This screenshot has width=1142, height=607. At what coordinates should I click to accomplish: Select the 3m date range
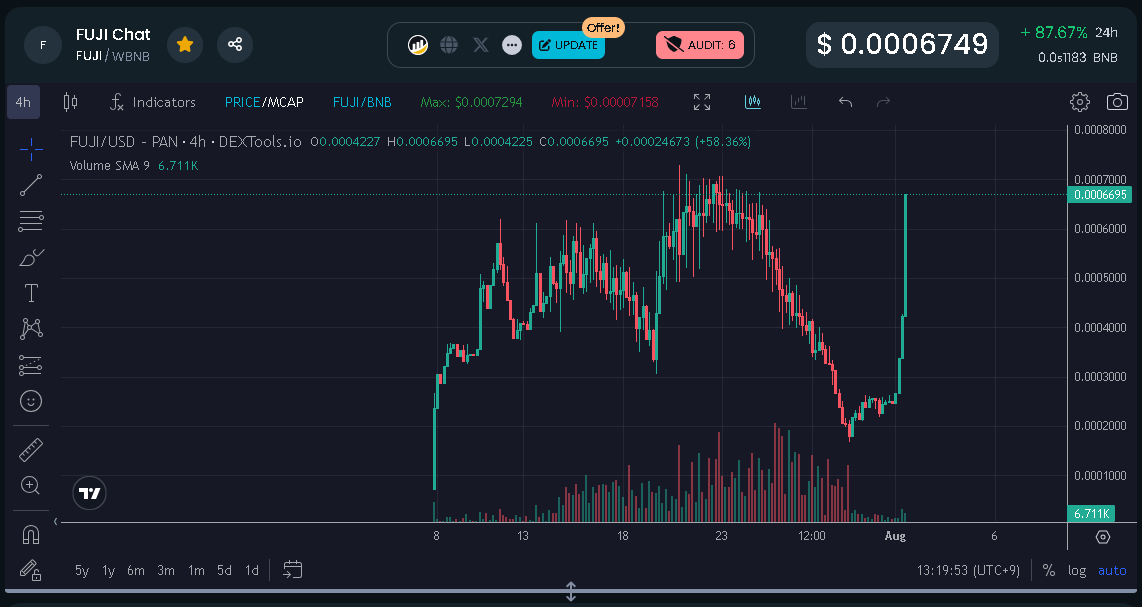pyautogui.click(x=166, y=570)
